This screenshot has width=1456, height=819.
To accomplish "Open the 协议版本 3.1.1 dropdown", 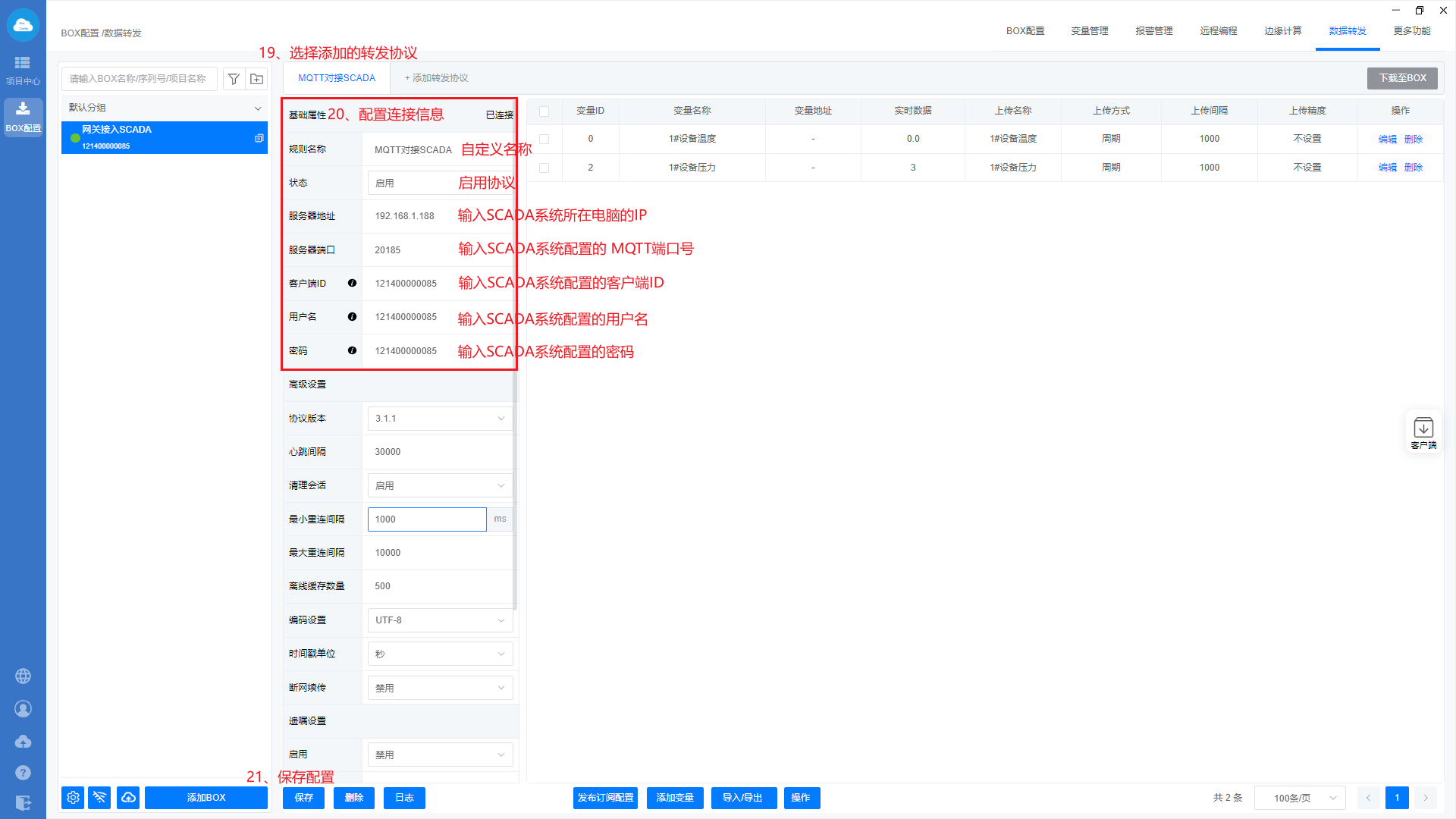I will point(440,419).
